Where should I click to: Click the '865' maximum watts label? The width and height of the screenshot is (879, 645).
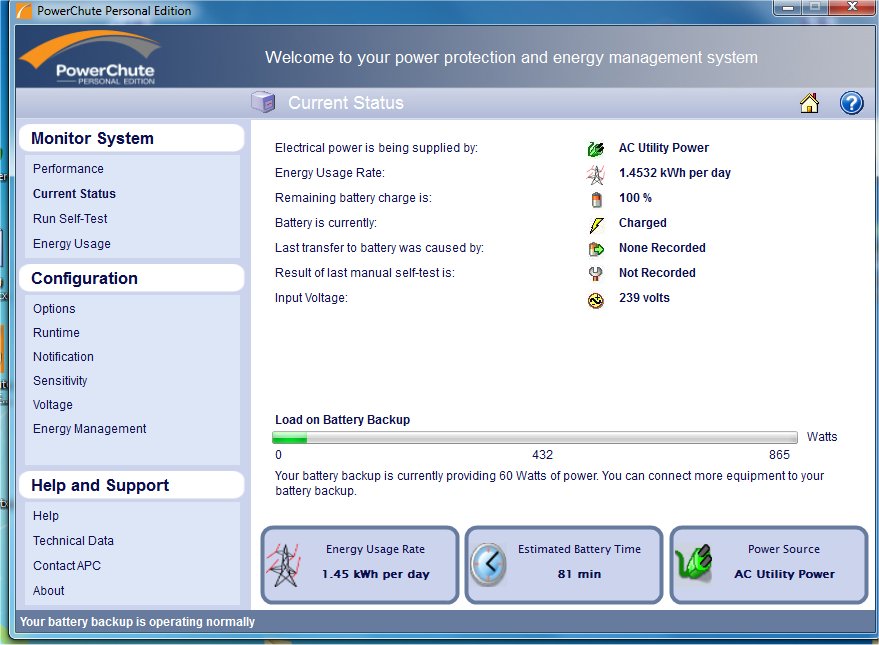[779, 455]
